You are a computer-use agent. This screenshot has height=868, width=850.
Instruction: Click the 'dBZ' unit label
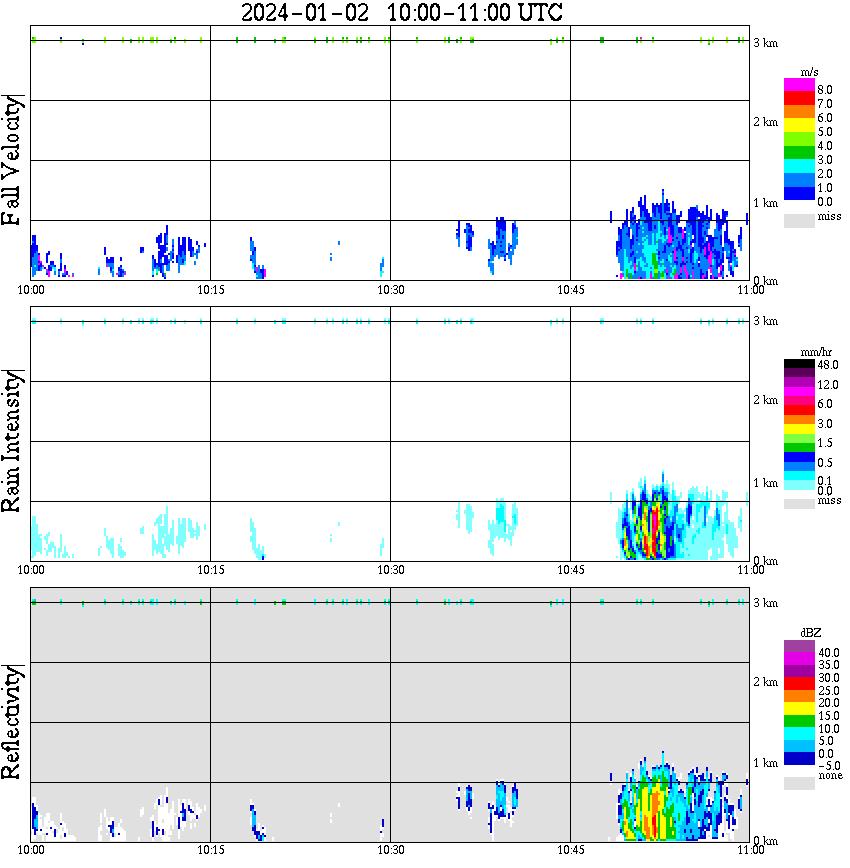tap(810, 633)
